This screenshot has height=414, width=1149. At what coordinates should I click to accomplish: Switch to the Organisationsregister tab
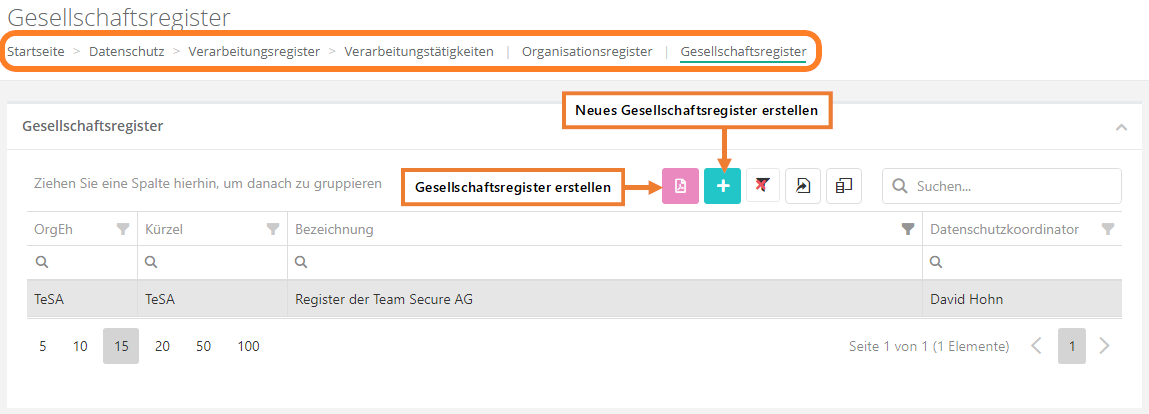click(x=587, y=51)
